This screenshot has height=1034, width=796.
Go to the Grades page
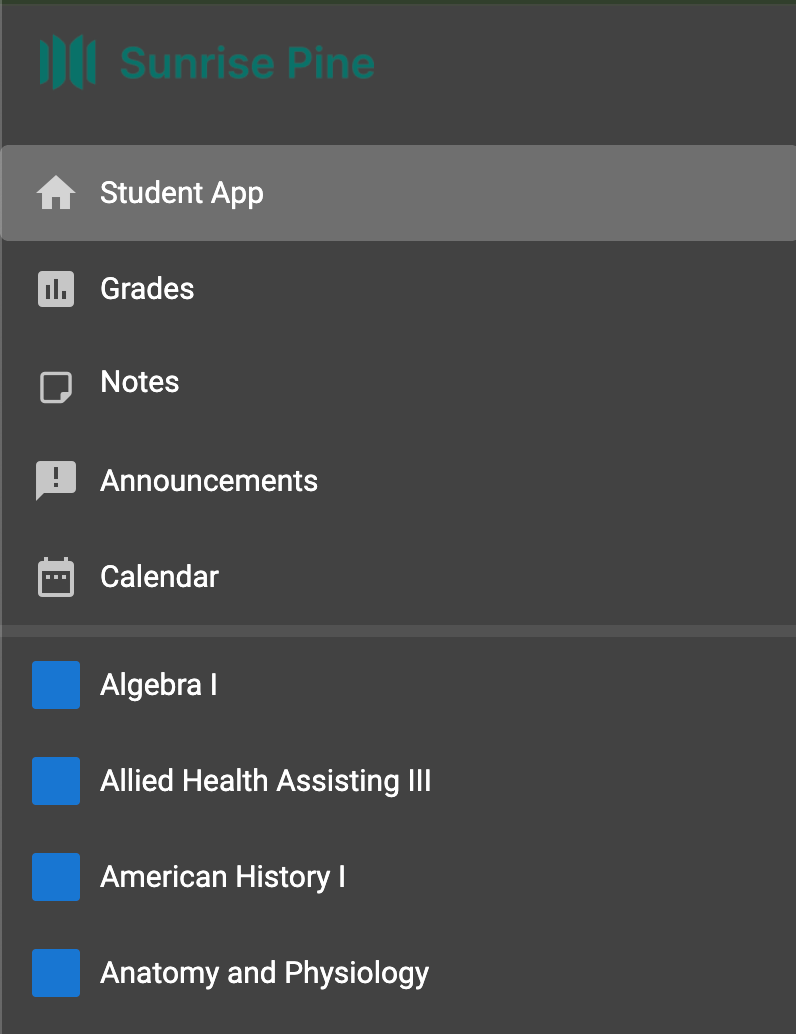coord(147,289)
